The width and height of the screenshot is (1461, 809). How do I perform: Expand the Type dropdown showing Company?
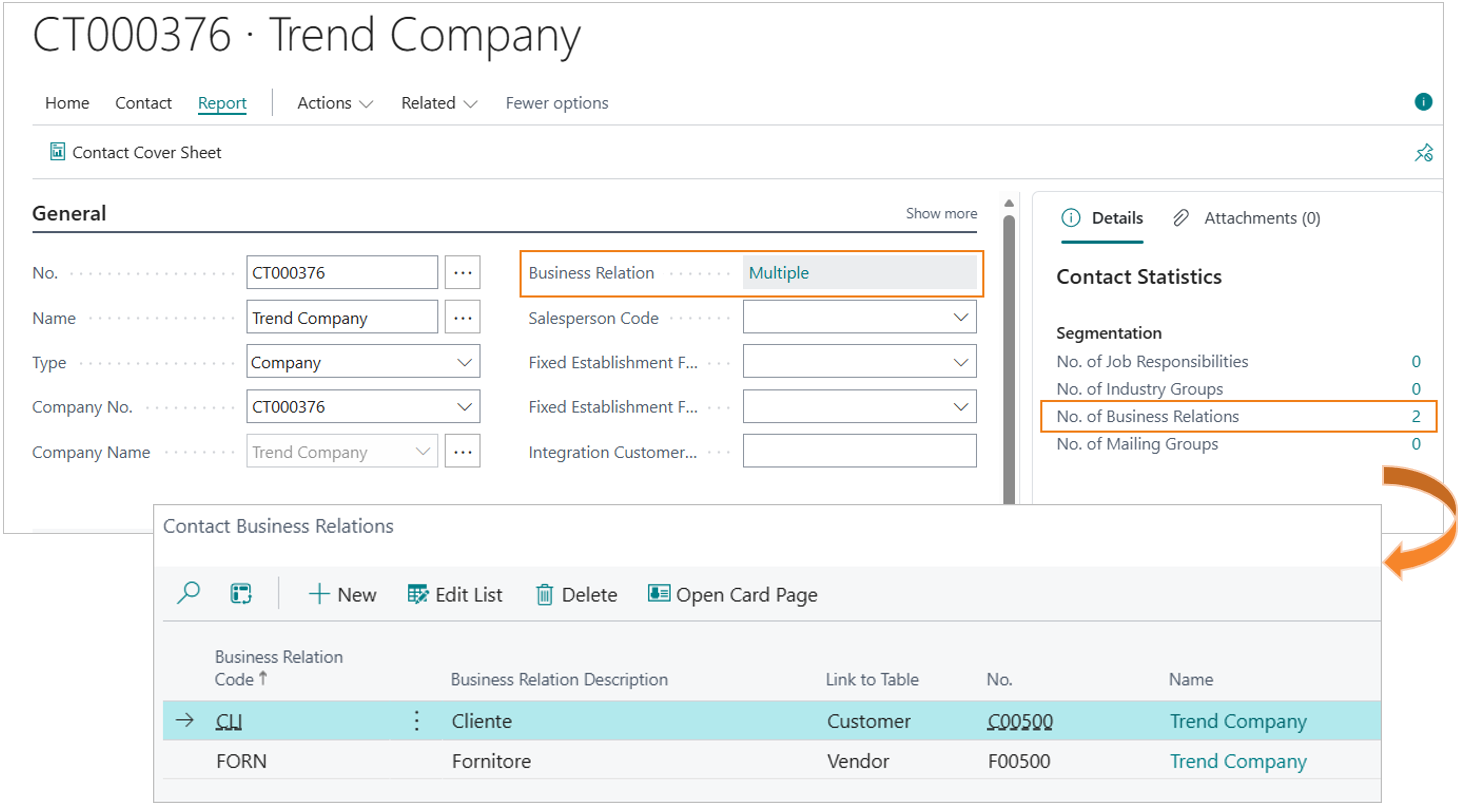pos(464,362)
